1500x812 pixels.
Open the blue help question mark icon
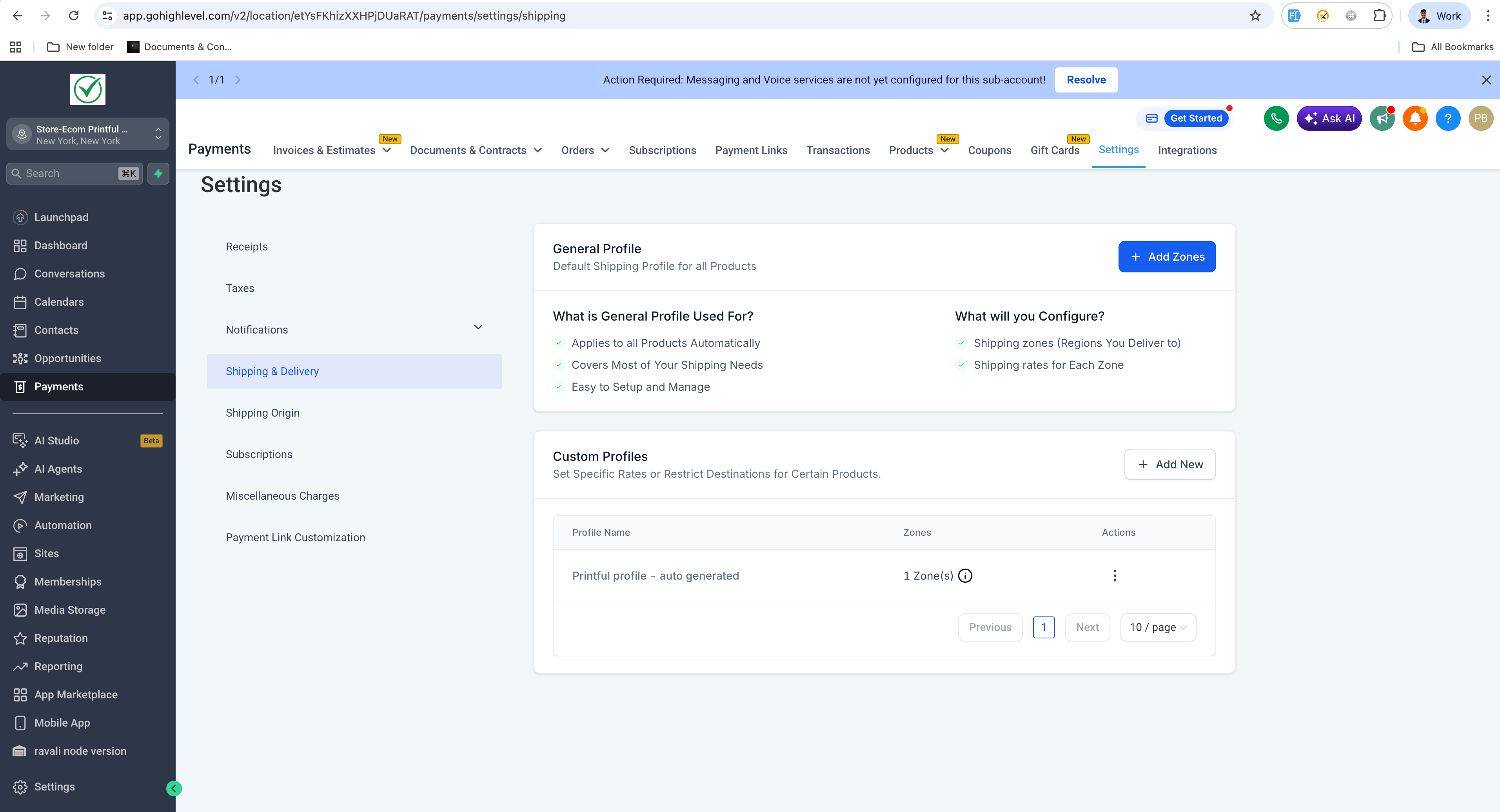point(1447,119)
